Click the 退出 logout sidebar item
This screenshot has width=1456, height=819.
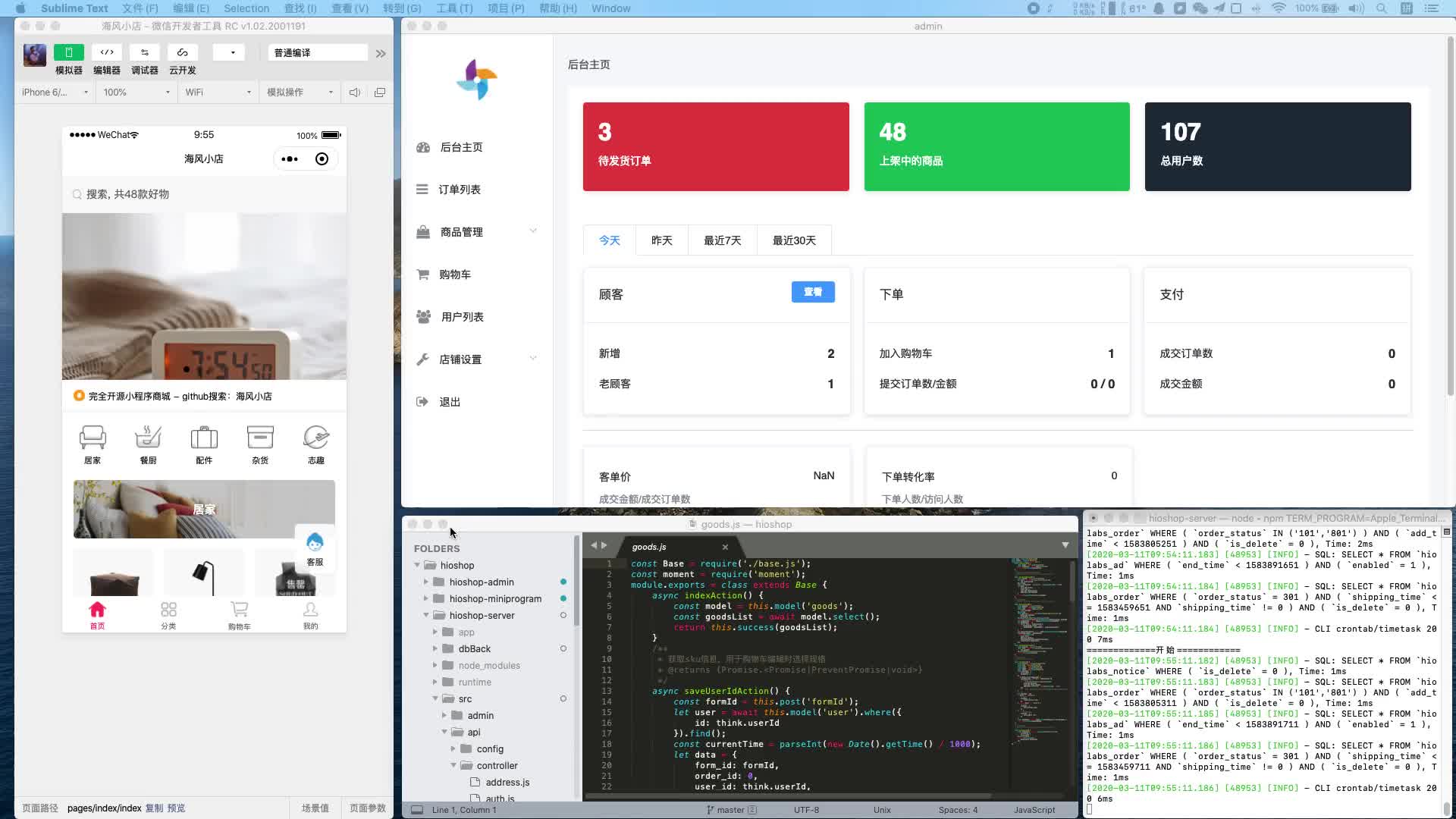coord(449,402)
